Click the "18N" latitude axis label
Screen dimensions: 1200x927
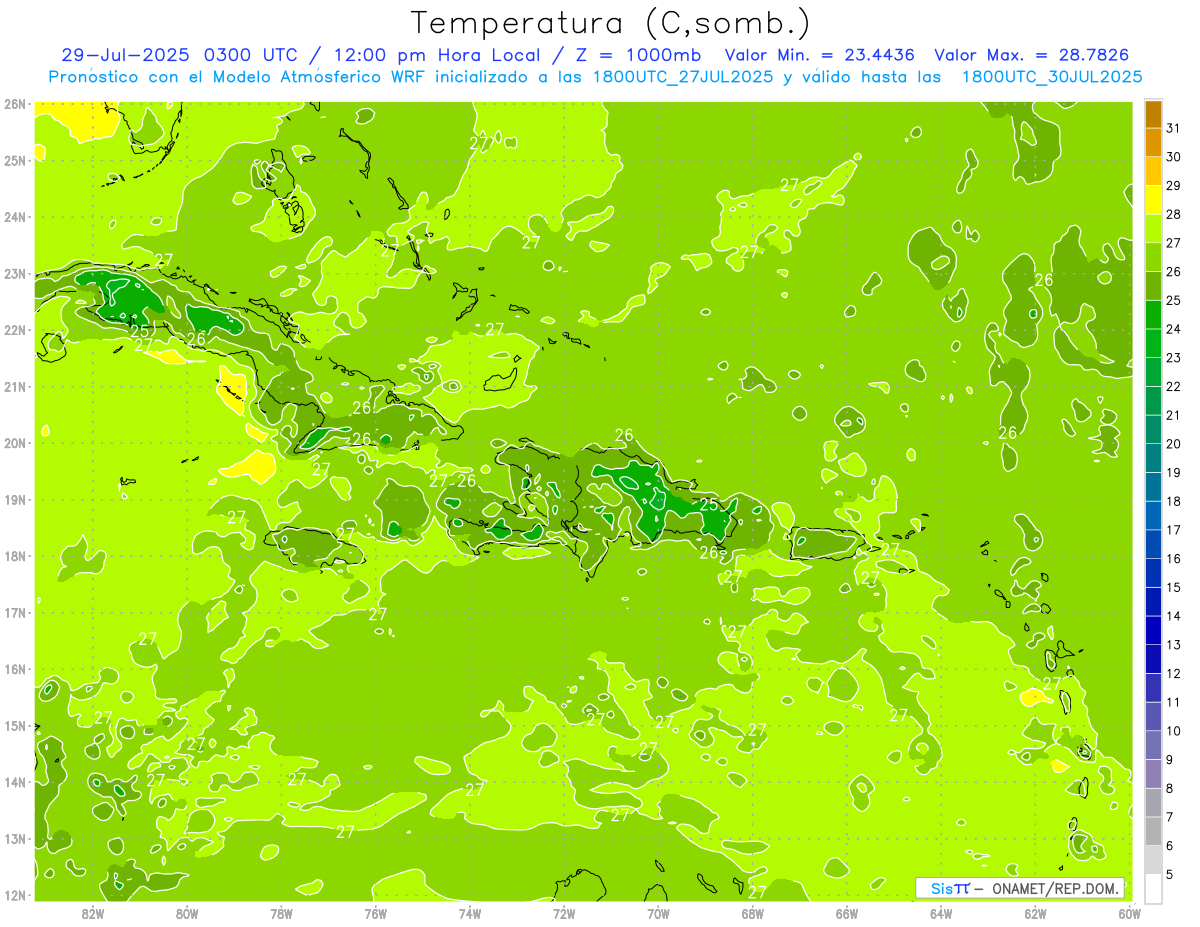point(14,556)
